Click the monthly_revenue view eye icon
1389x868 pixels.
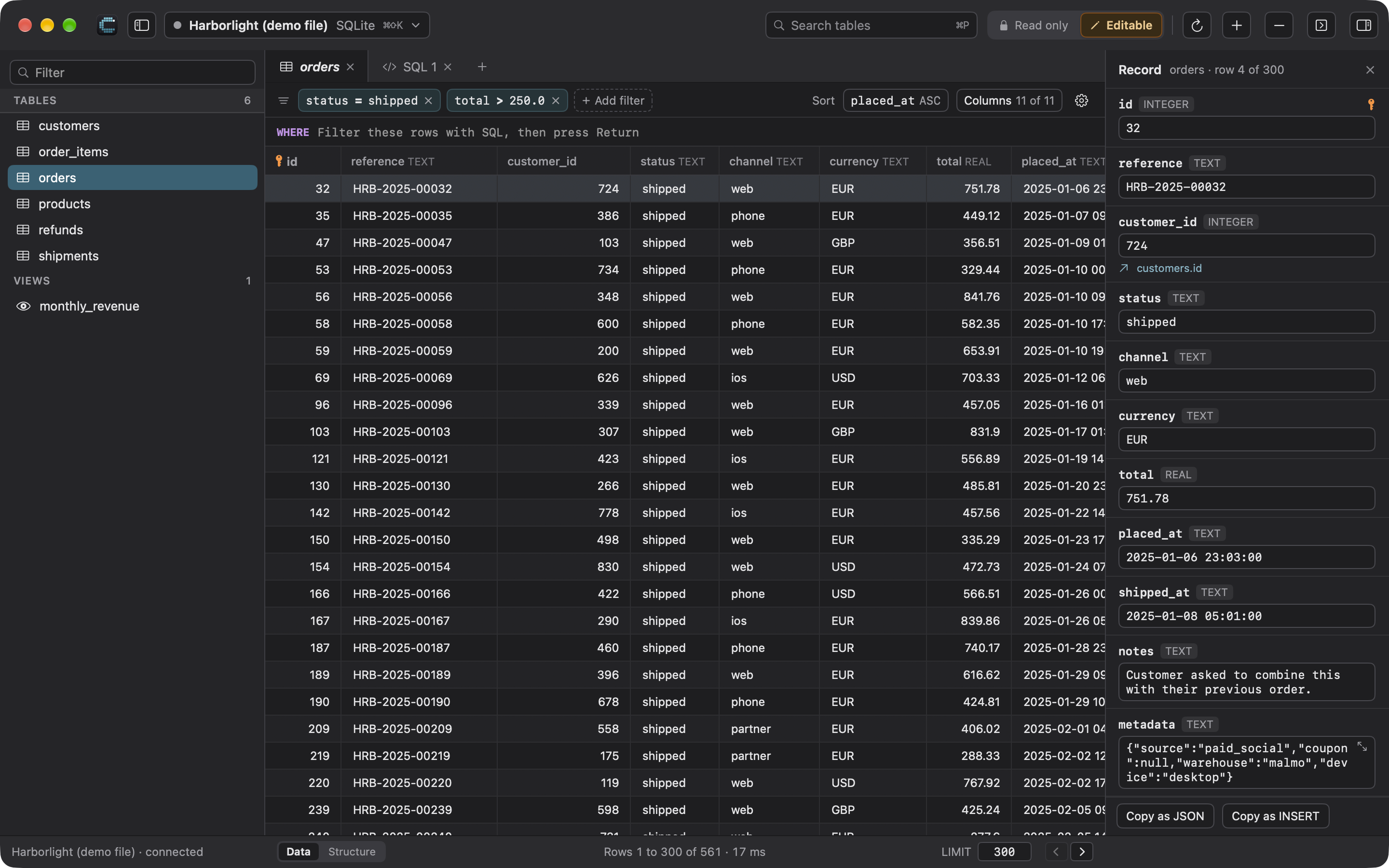(x=23, y=306)
